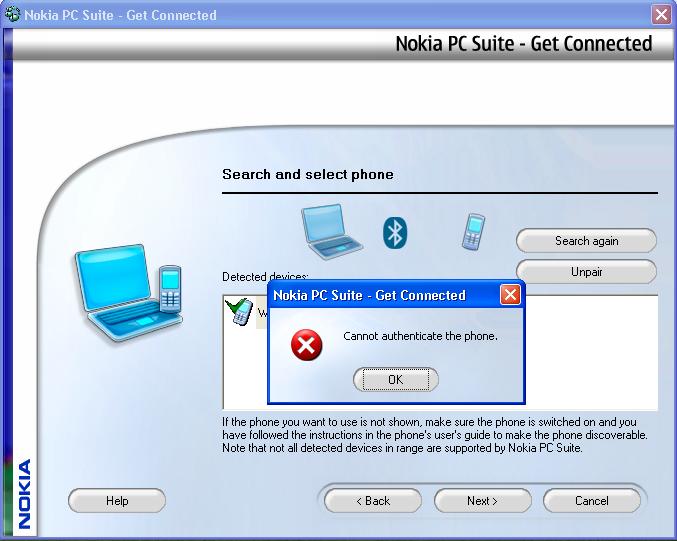Click the Unpair button
This screenshot has width=677, height=541.
pyautogui.click(x=586, y=272)
